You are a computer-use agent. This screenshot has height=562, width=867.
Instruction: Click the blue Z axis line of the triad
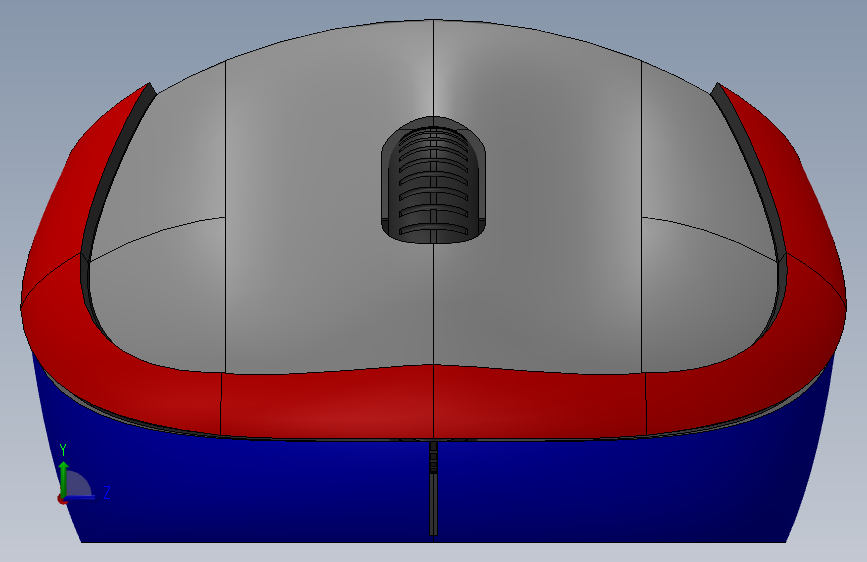pos(81,497)
